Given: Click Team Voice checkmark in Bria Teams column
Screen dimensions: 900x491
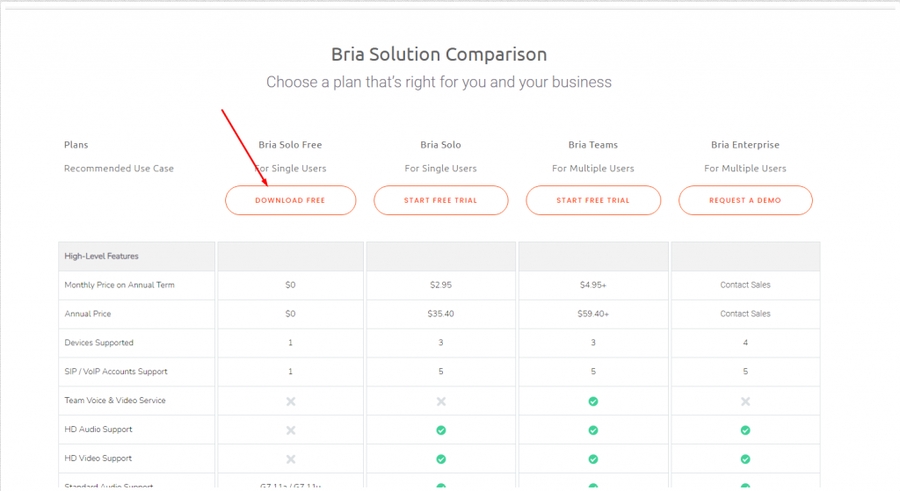Looking at the screenshot, I should tap(593, 401).
